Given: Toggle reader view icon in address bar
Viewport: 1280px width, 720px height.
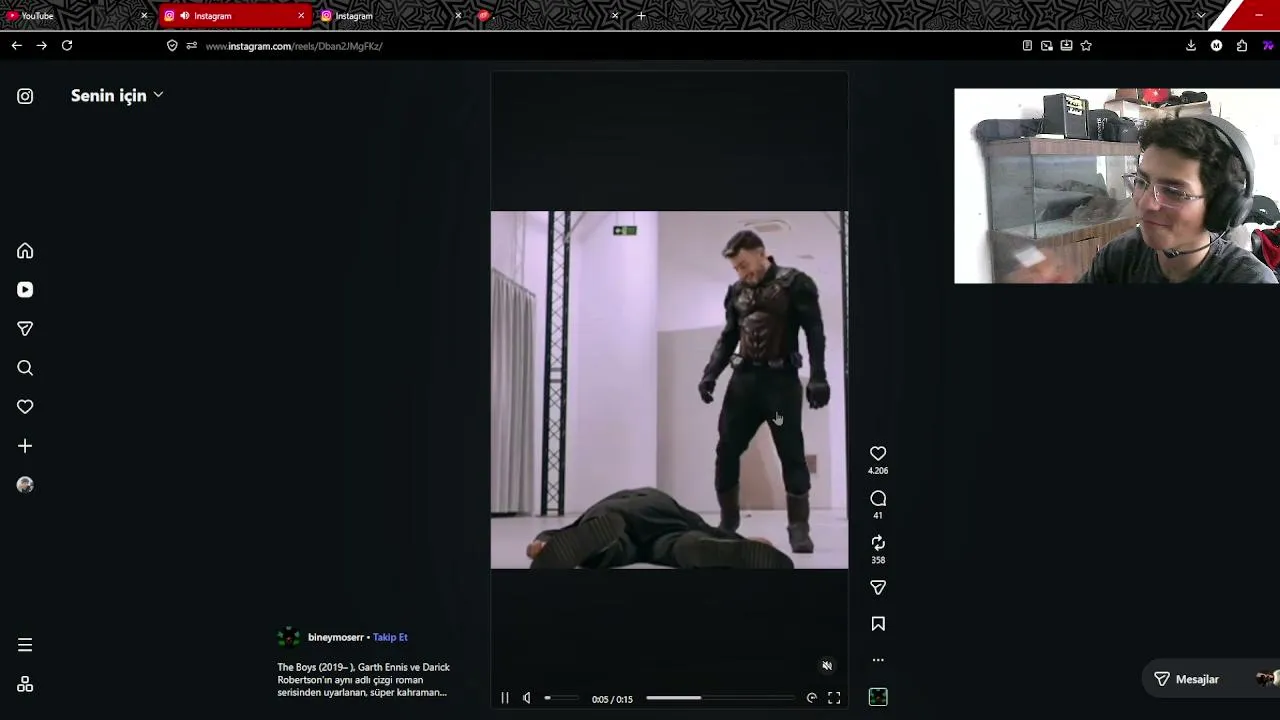Looking at the screenshot, I should pyautogui.click(x=1027, y=46).
